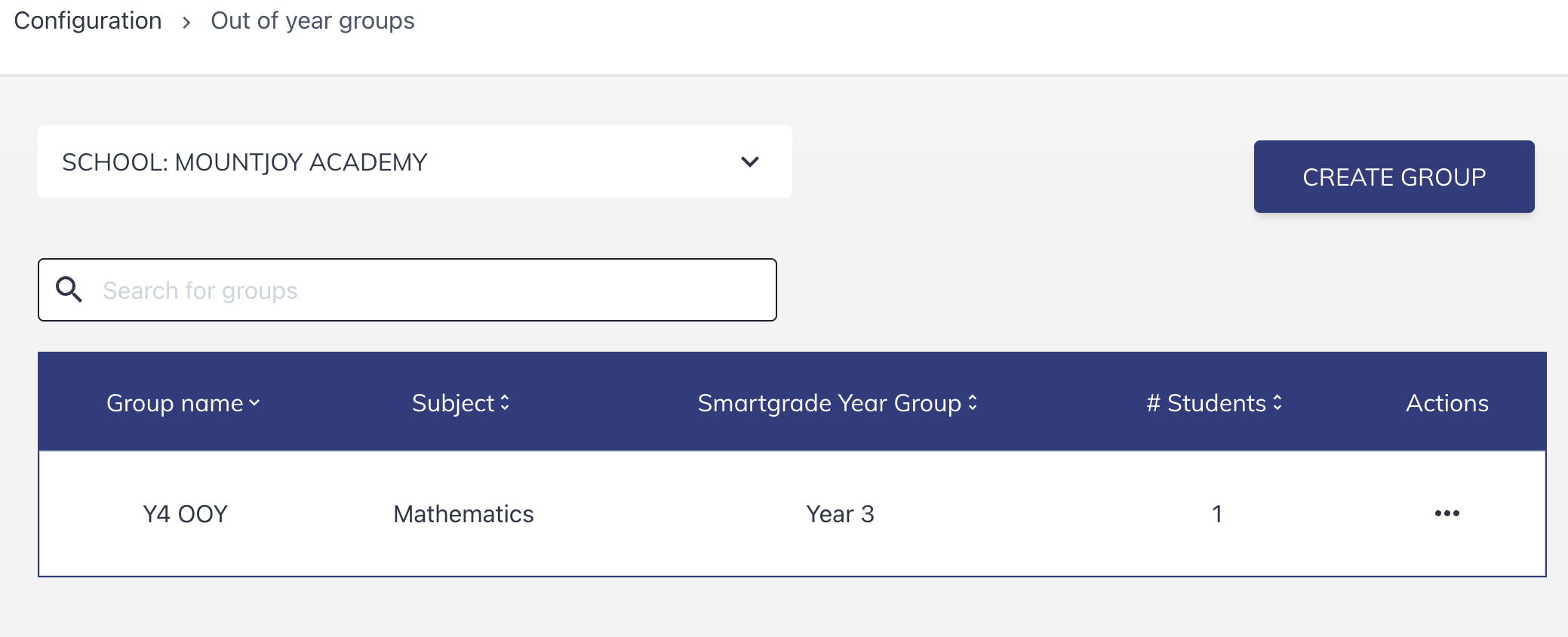The width and height of the screenshot is (1568, 637).
Task: Click the sort arrows beside # Students
Action: point(1277,403)
